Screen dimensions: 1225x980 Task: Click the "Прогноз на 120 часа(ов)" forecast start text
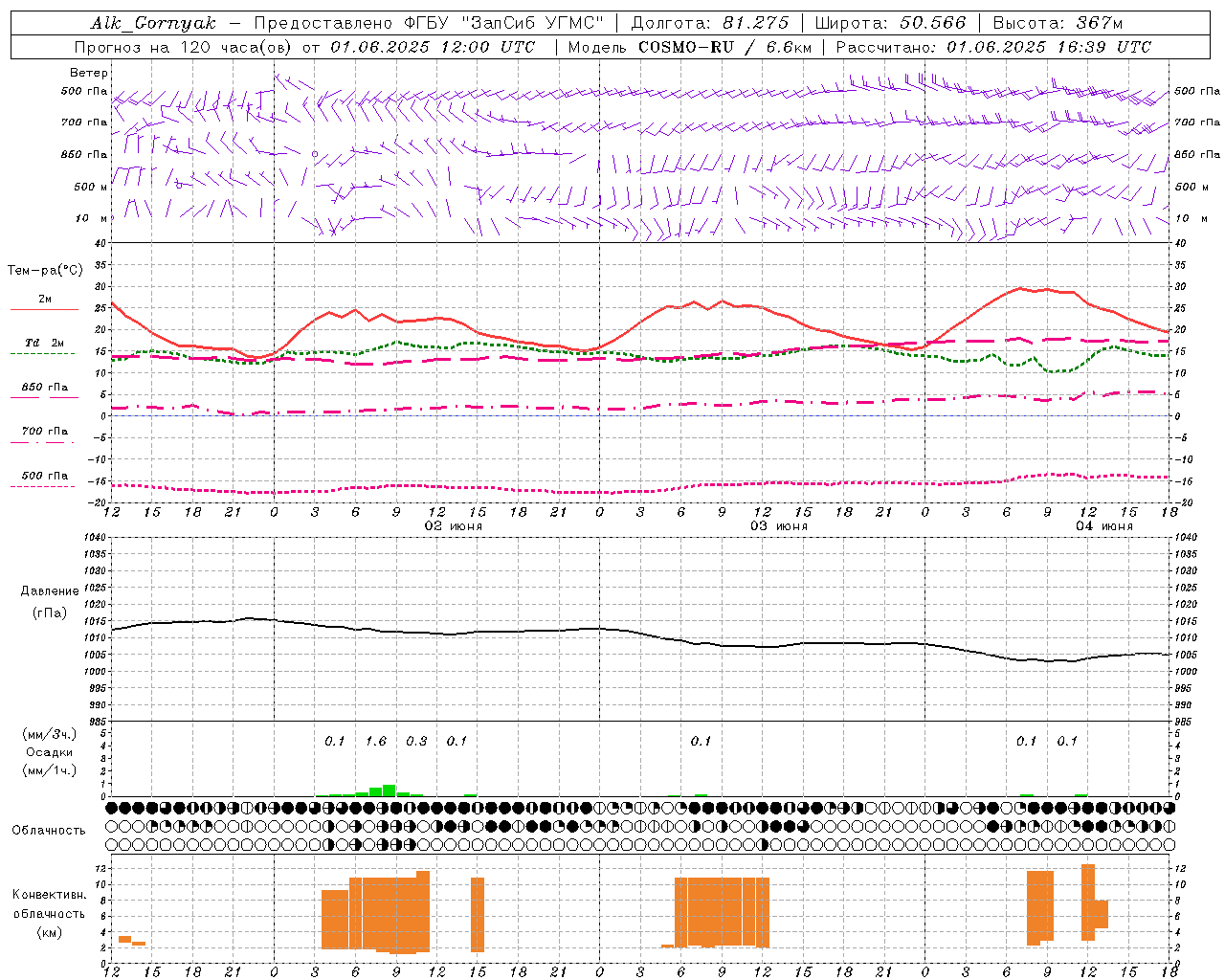tap(184, 47)
